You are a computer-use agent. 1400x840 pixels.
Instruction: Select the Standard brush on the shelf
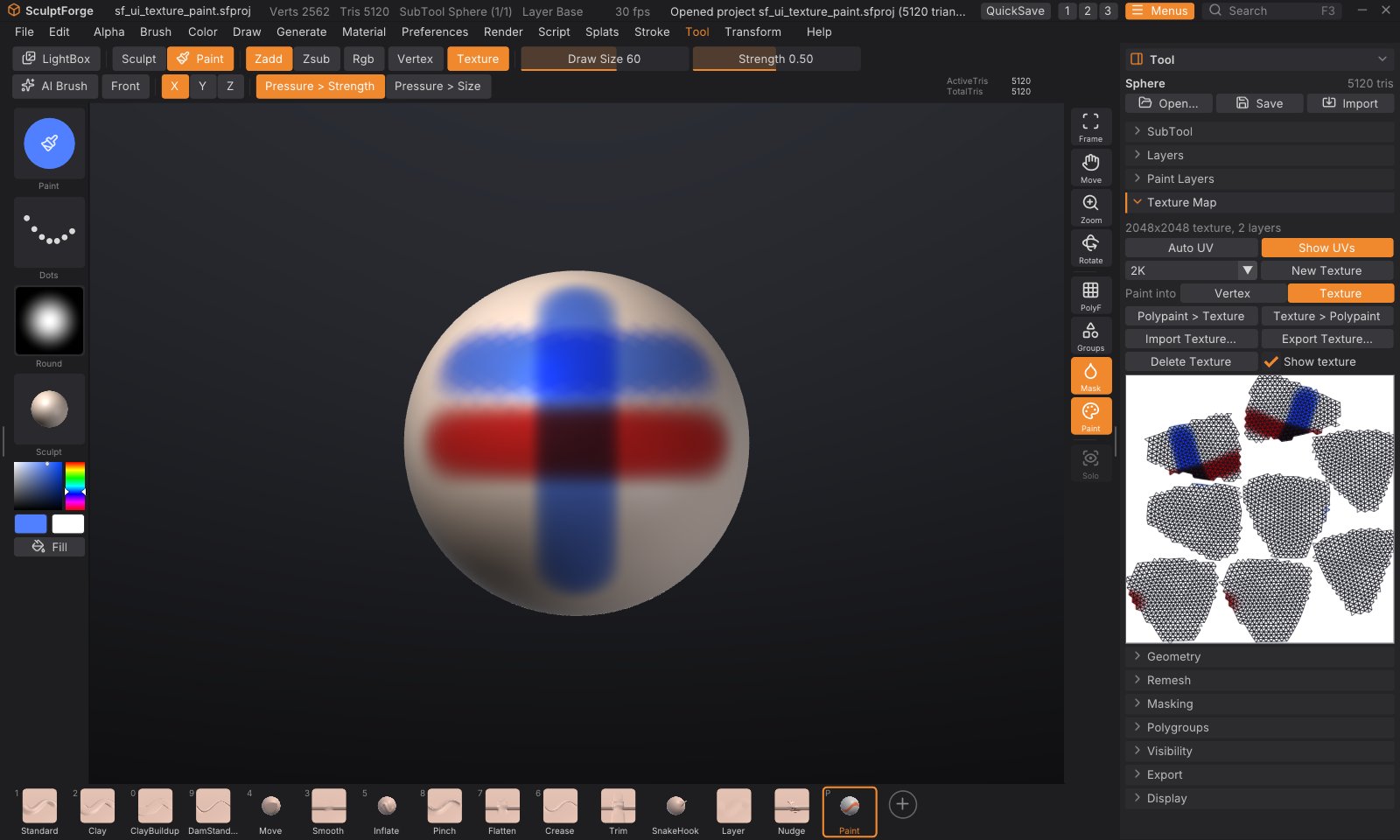point(39,811)
